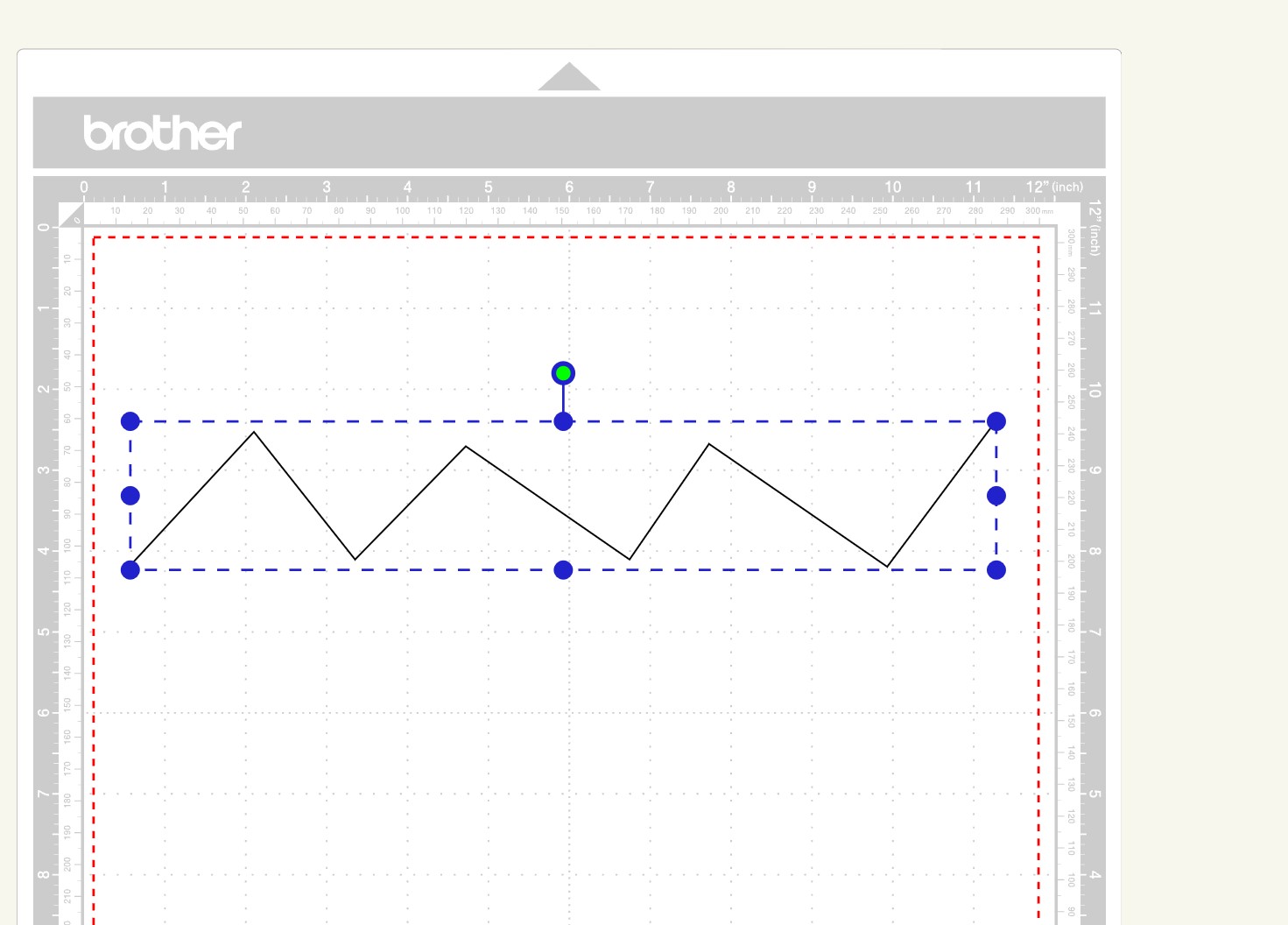The width and height of the screenshot is (1288, 925).
Task: Click the bottom-right blue selection handle
Action: pyautogui.click(x=997, y=569)
